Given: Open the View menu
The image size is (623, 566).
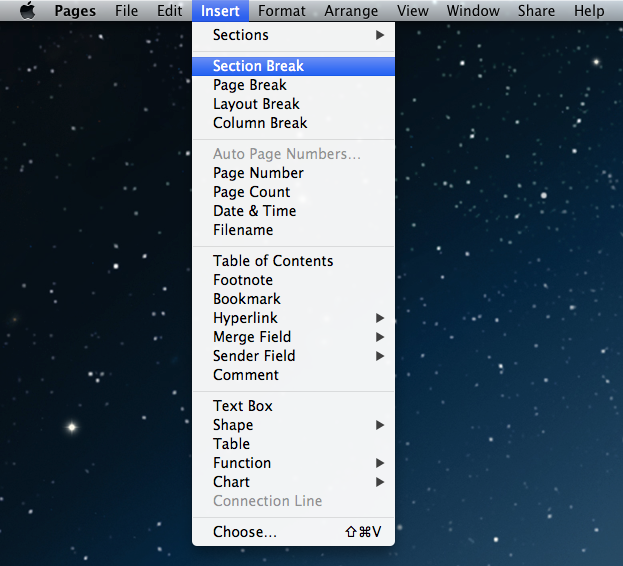Looking at the screenshot, I should [412, 11].
